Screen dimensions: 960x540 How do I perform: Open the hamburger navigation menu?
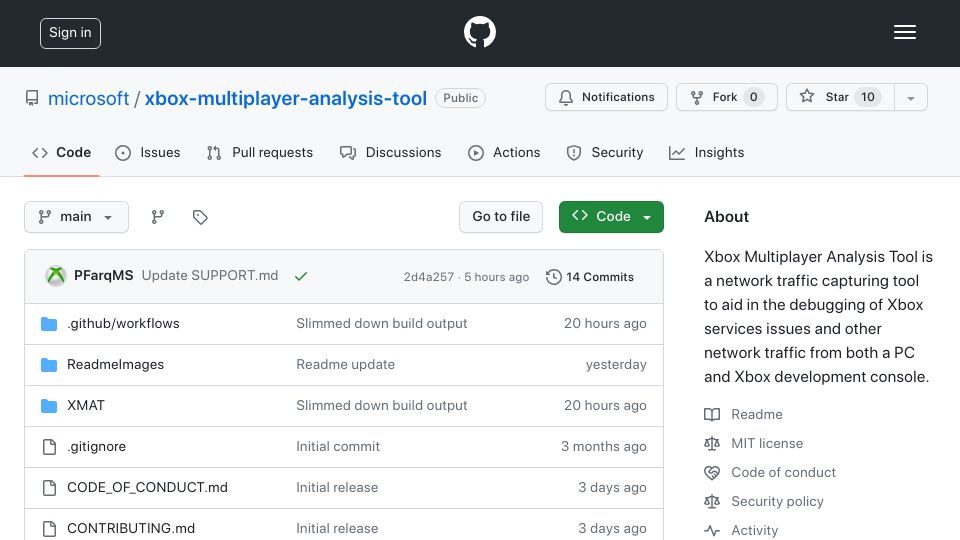point(904,32)
